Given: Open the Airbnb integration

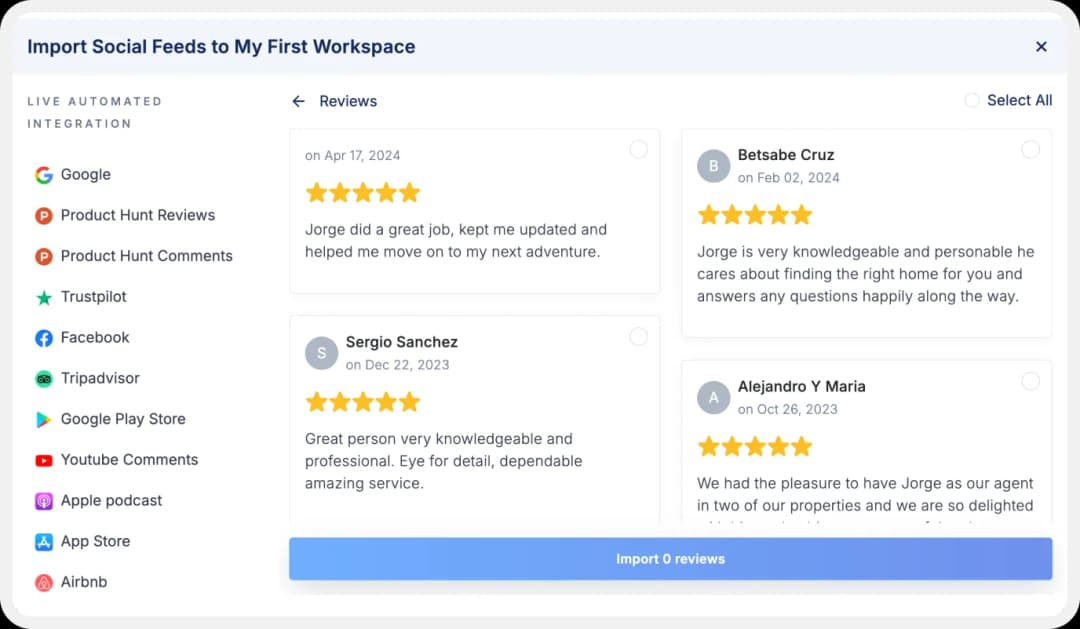Looking at the screenshot, I should [x=84, y=582].
